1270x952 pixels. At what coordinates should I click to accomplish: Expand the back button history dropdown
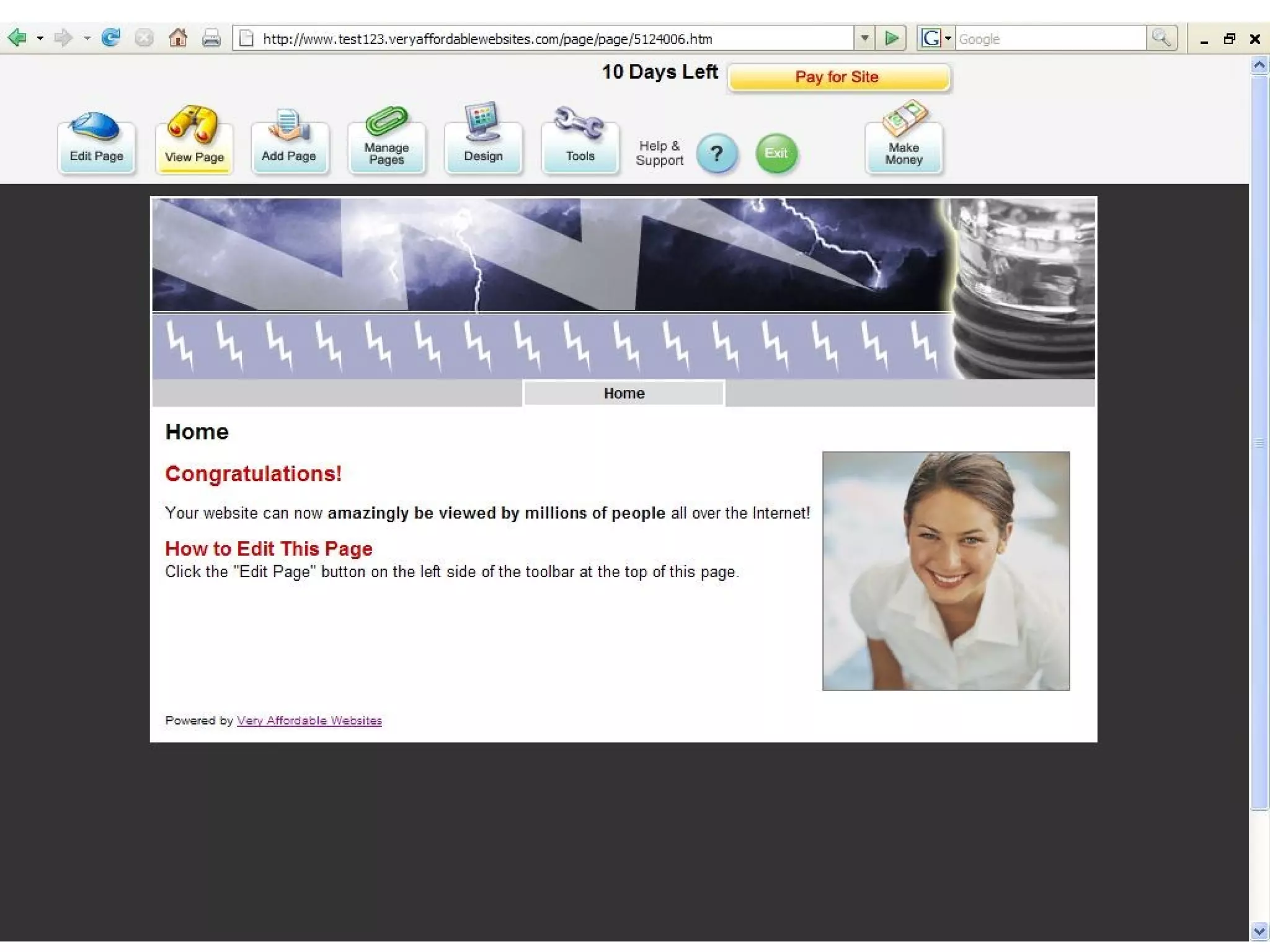(x=40, y=38)
